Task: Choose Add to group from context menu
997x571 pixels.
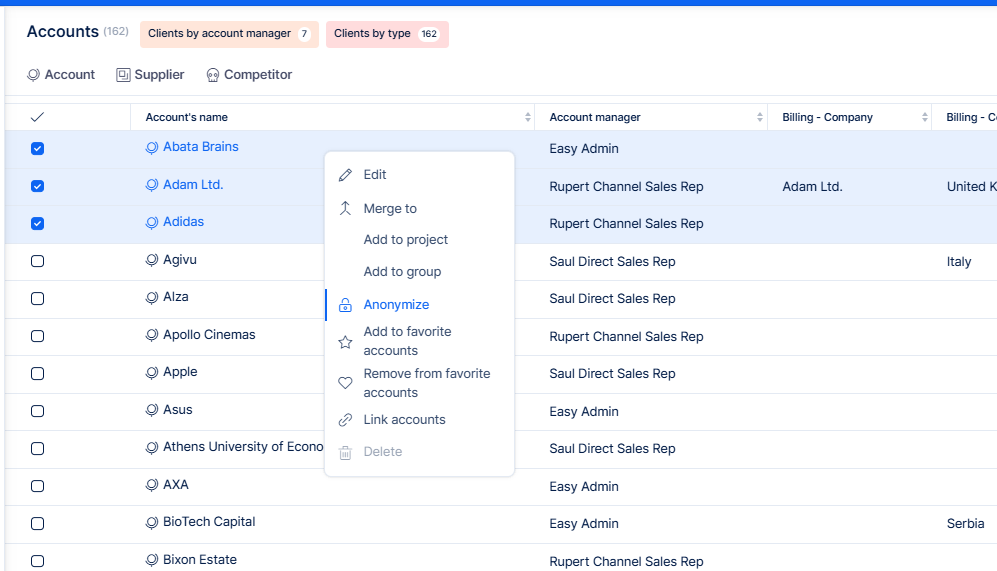Action: click(402, 272)
